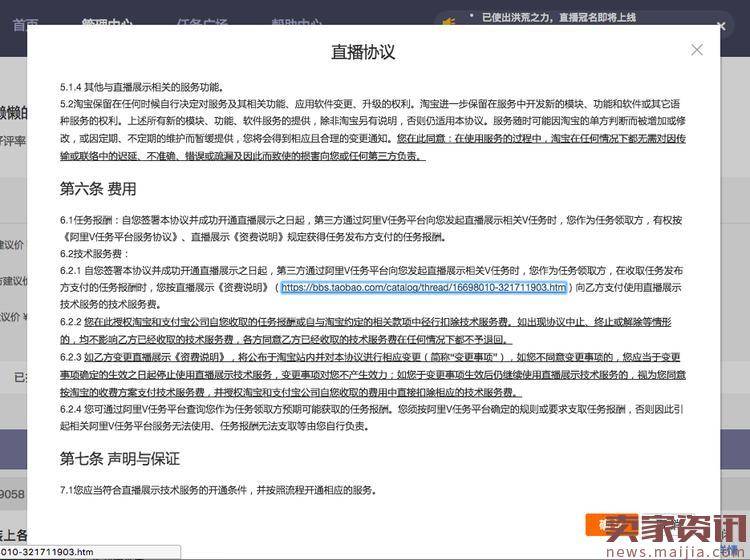Close the 直播协议 dialog with the X
Screen dimensions: 750x560
click(696, 50)
